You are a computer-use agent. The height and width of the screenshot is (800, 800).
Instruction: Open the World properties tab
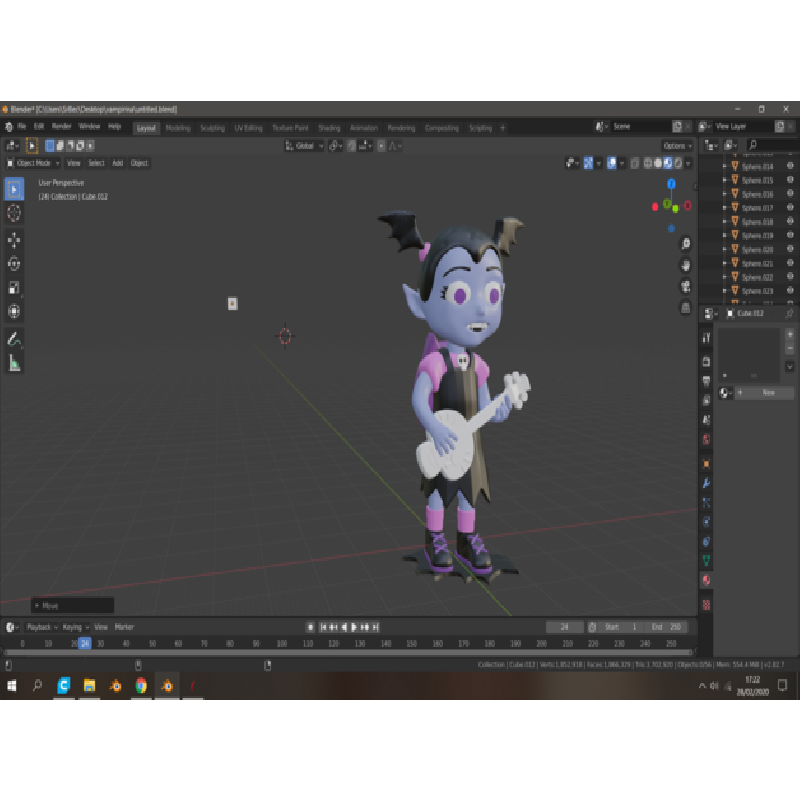click(706, 439)
